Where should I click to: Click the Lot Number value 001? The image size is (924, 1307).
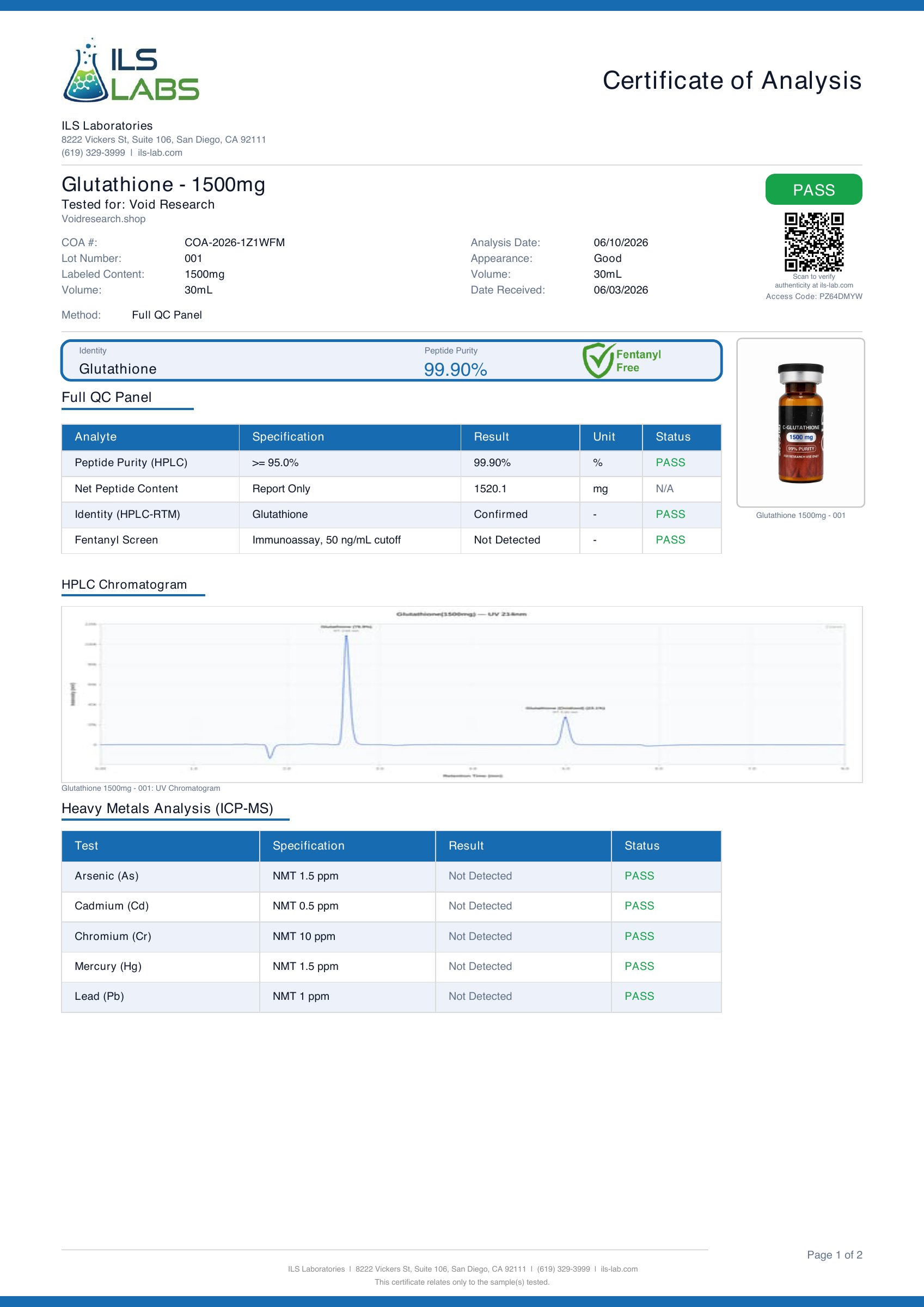[x=194, y=259]
